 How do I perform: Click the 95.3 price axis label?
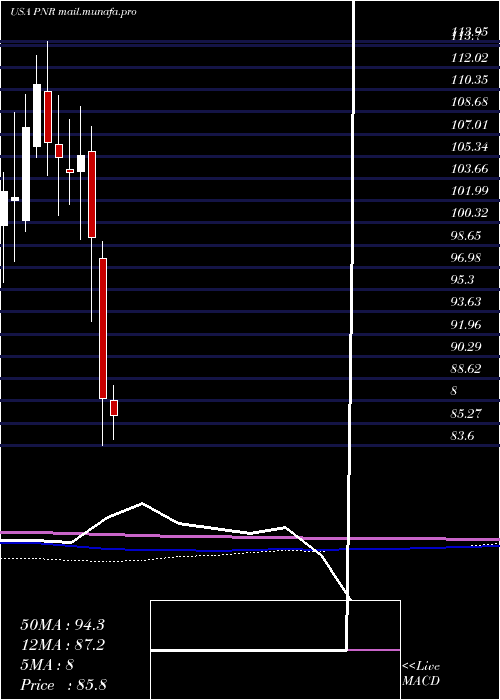[x=463, y=280]
